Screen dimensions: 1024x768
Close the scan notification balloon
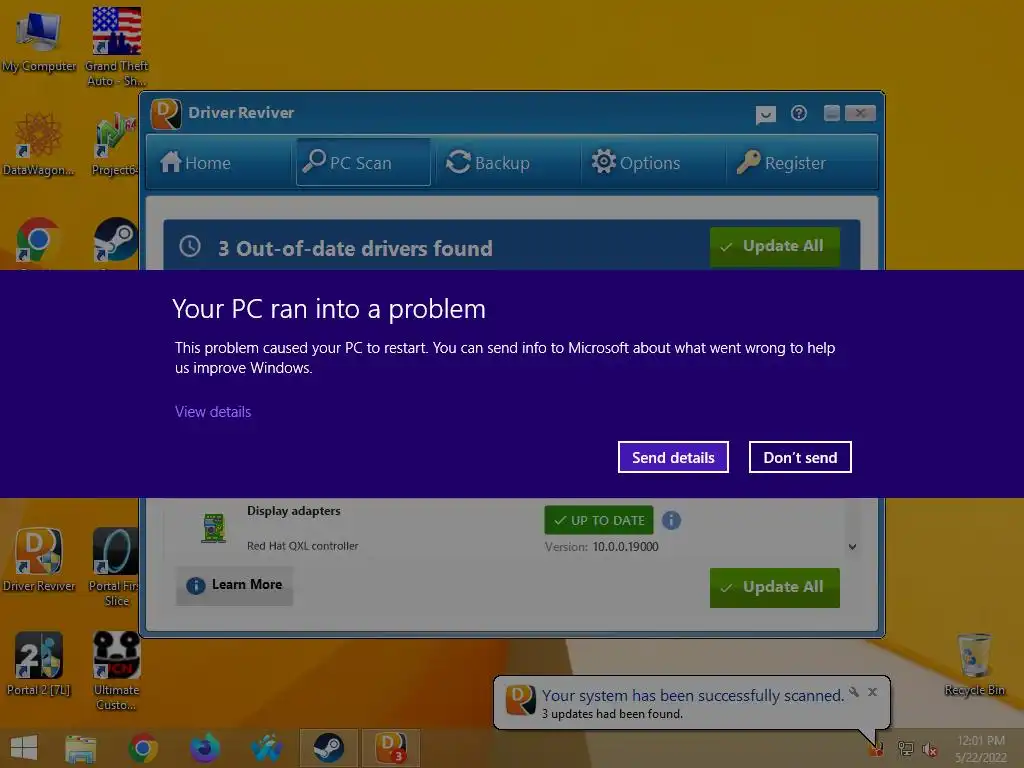(872, 692)
